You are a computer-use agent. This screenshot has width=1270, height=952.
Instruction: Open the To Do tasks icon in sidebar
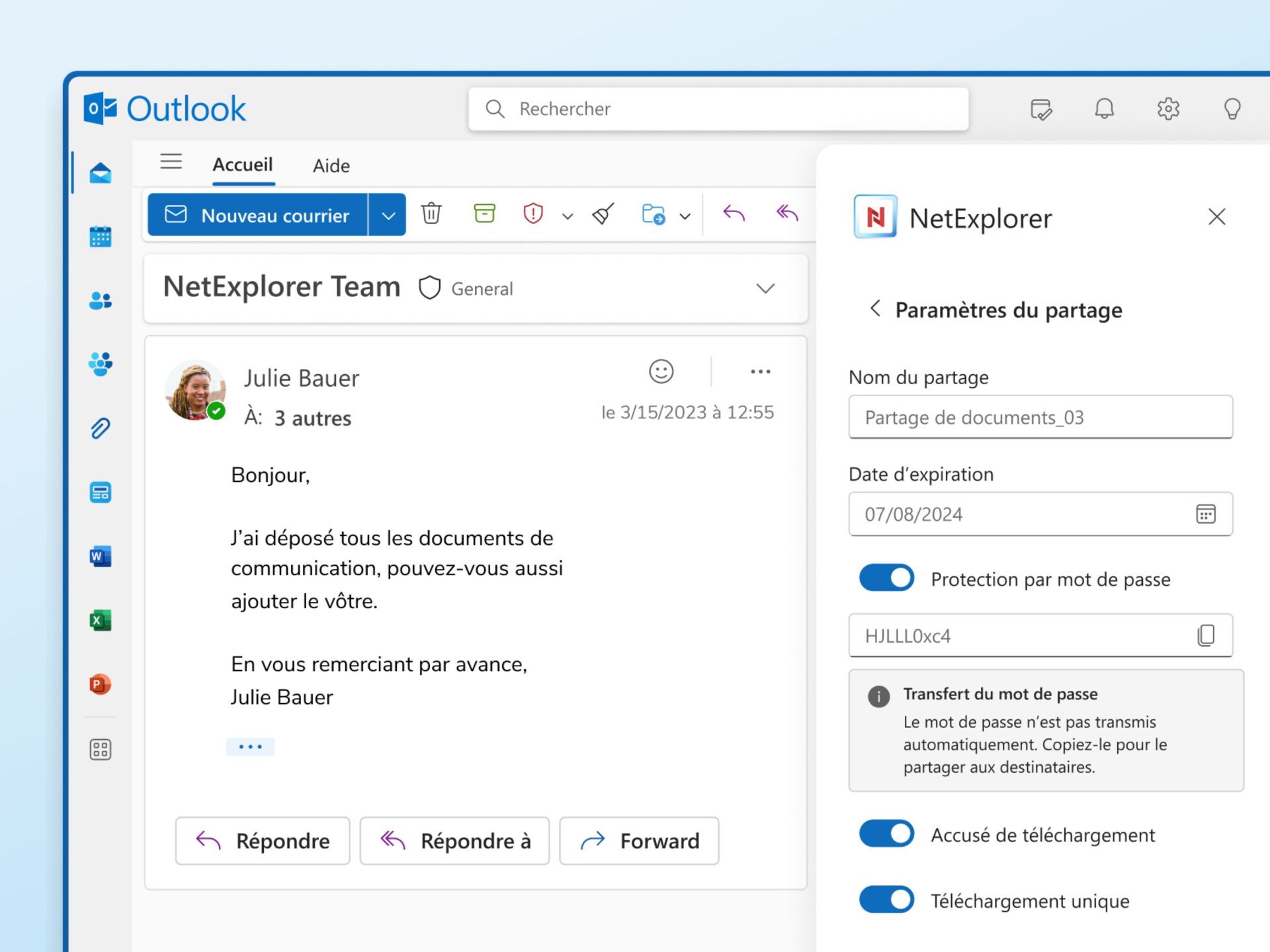coord(101,493)
